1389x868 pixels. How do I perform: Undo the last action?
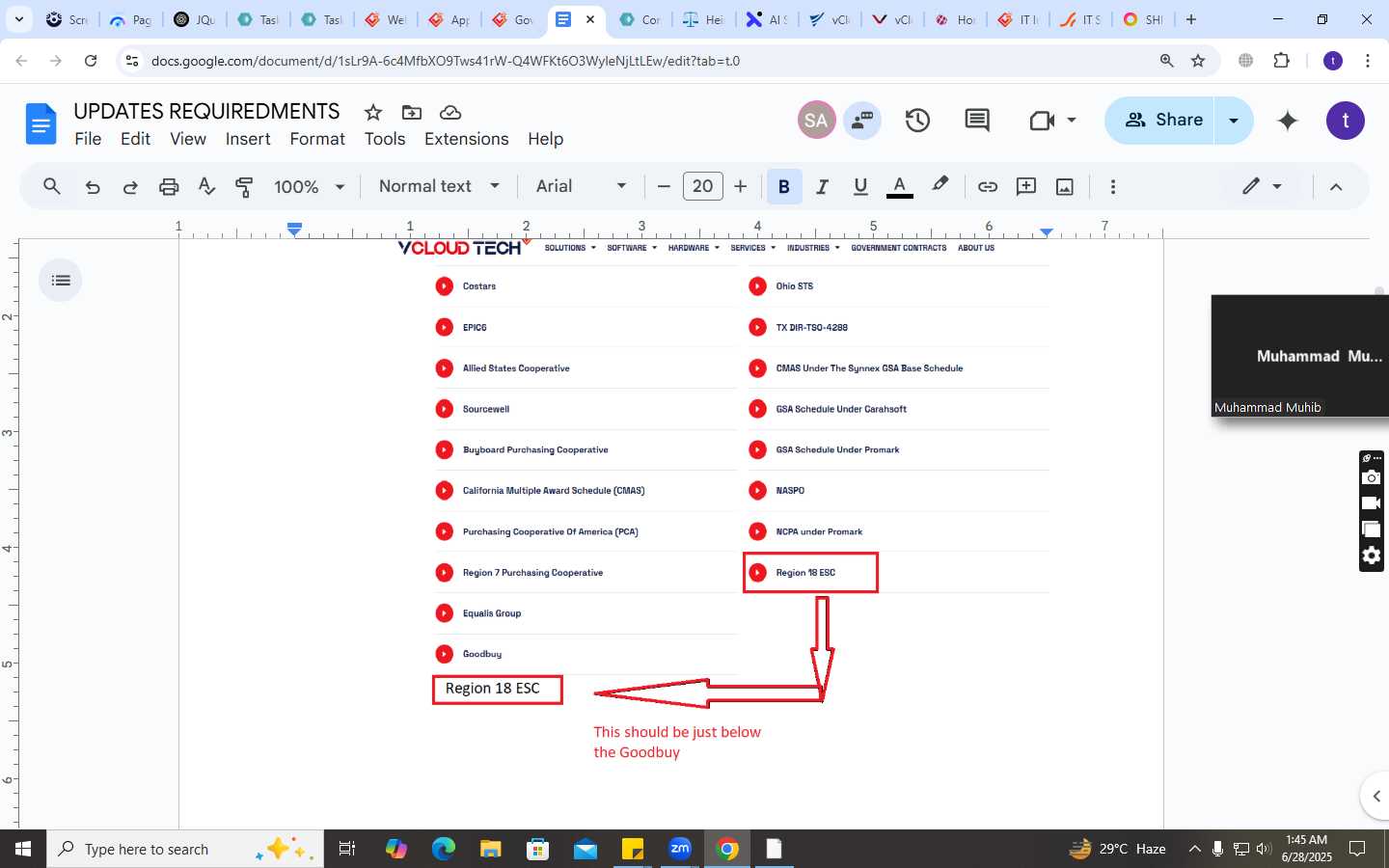[93, 186]
